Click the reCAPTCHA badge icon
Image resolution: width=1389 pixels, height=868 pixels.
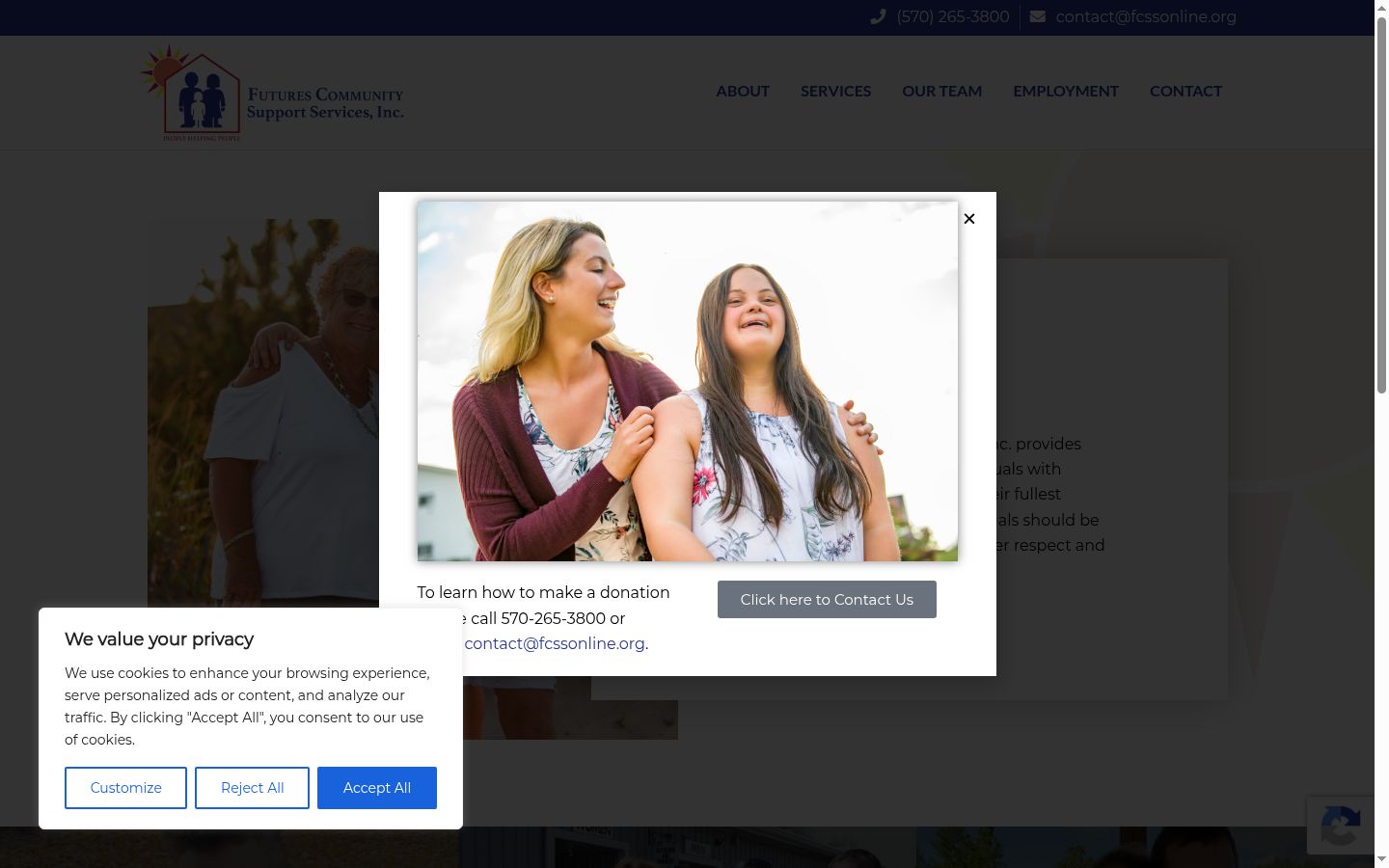[1341, 826]
